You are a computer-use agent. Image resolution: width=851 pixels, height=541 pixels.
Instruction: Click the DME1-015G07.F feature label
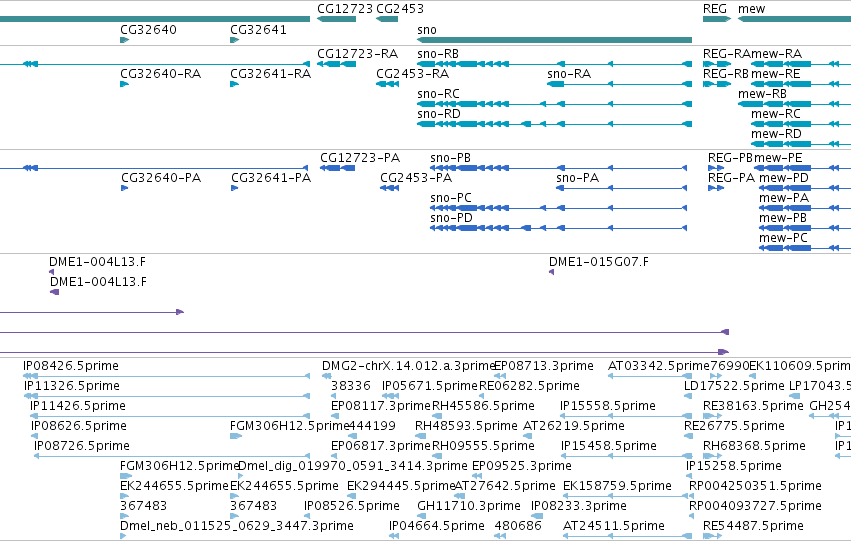pos(599,262)
